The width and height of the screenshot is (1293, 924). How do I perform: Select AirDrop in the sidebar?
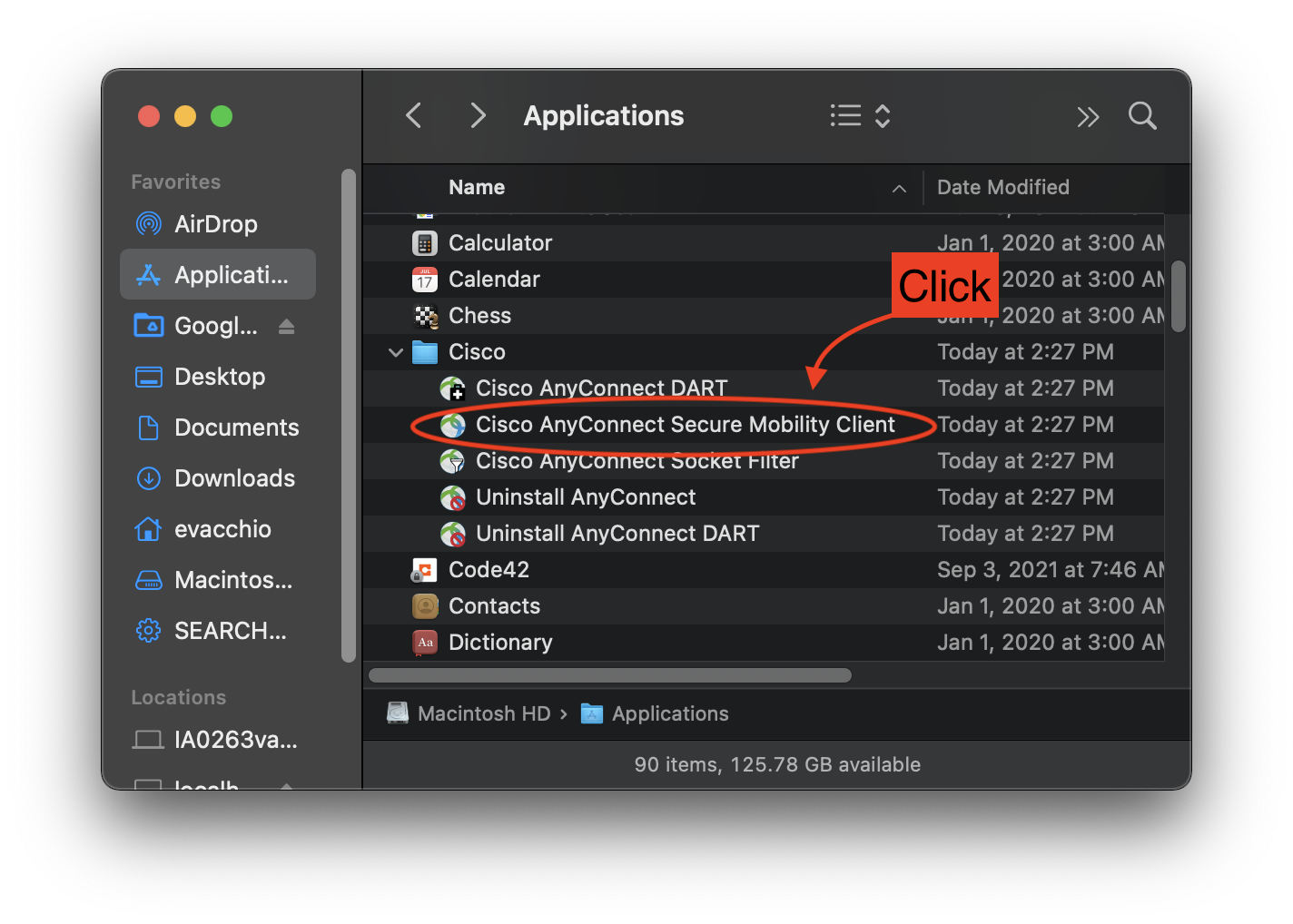218,224
